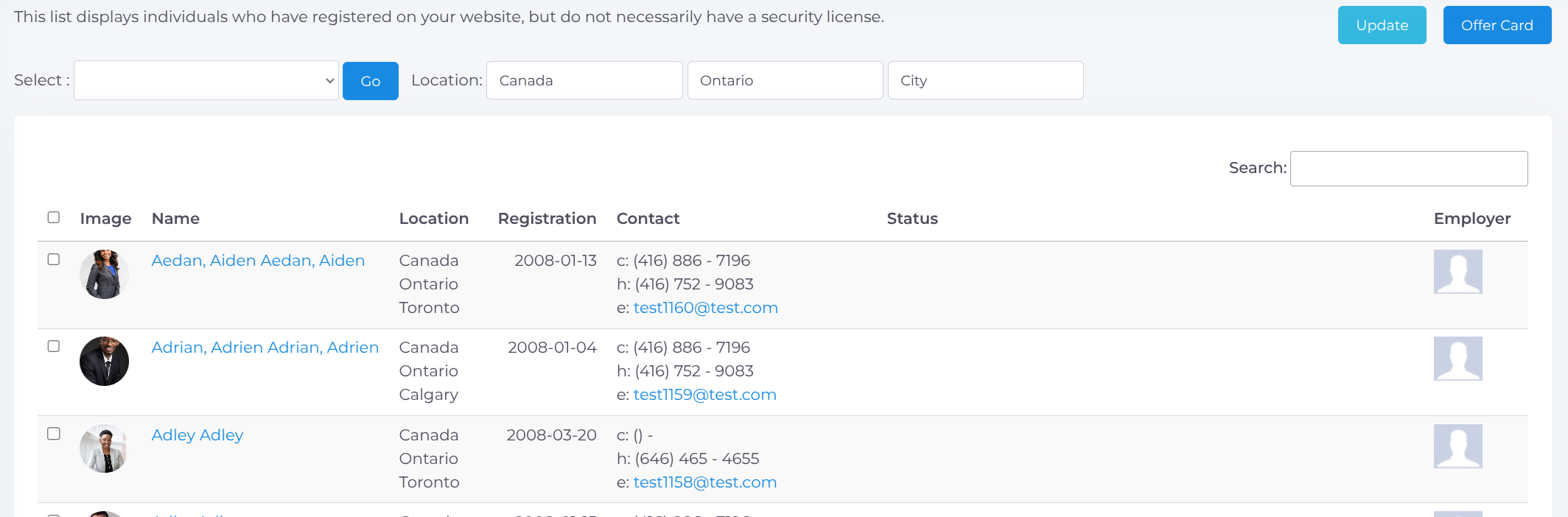
Task: Toggle the select-all checkbox in header
Action: tap(54, 217)
